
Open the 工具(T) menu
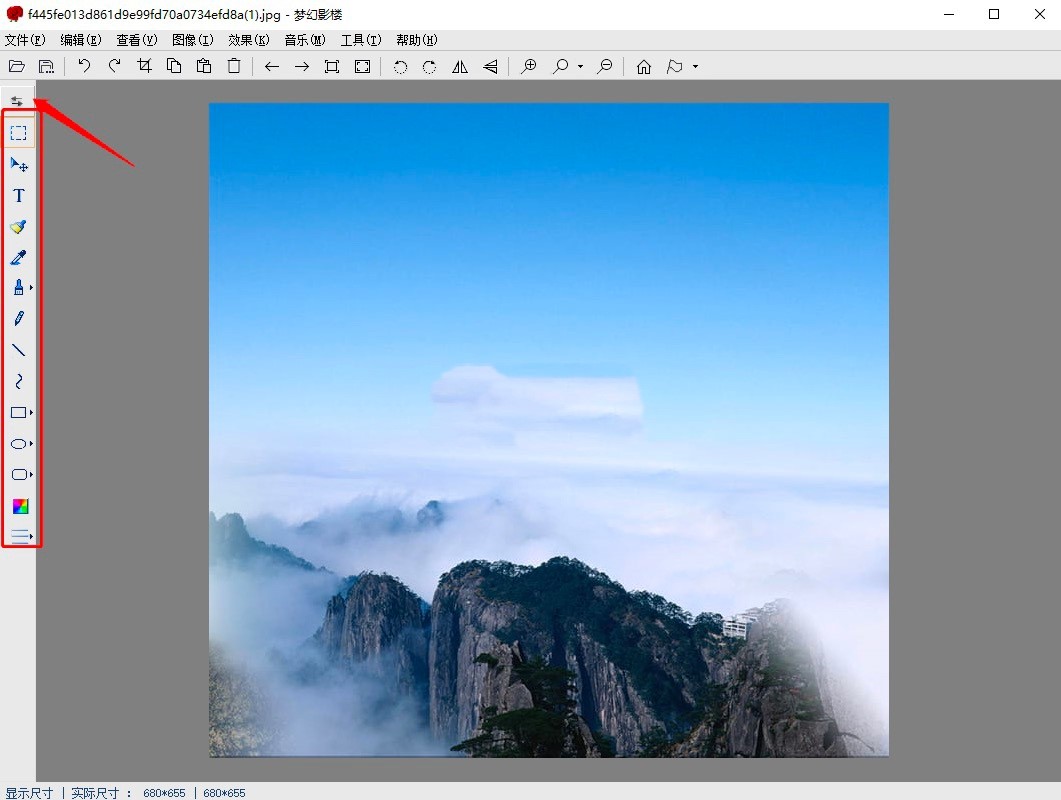(x=361, y=40)
